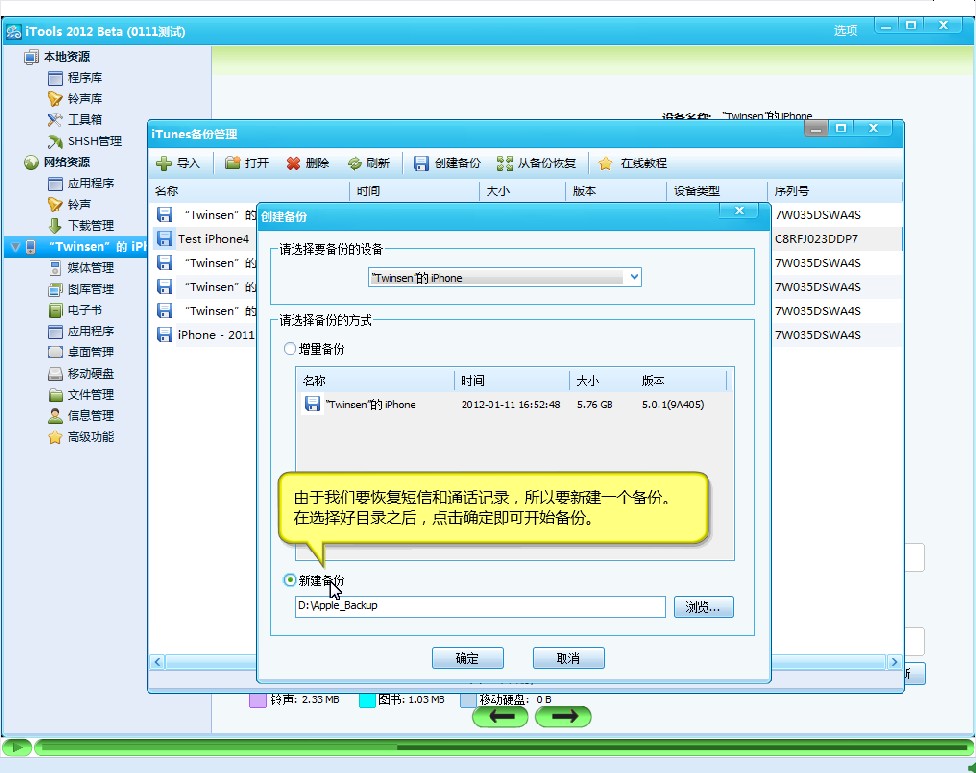Click 取消 to cancel backup dialog
Screen dimensions: 976x773
click(568, 658)
